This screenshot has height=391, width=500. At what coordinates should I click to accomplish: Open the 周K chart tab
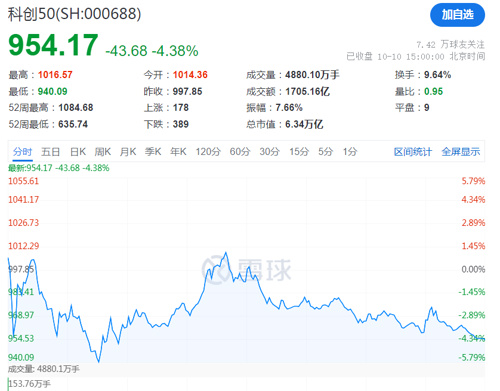(103, 152)
